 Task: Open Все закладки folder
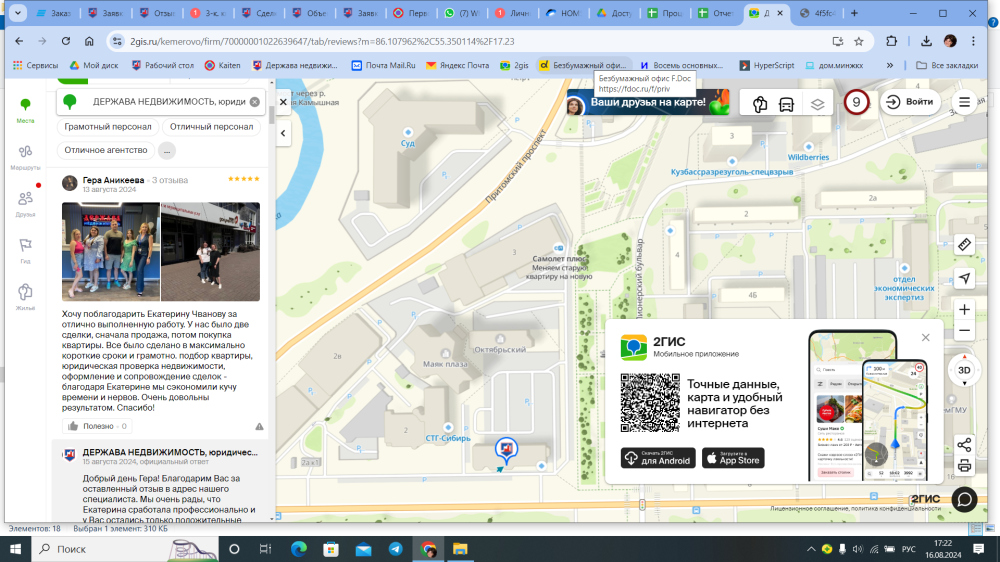947,65
